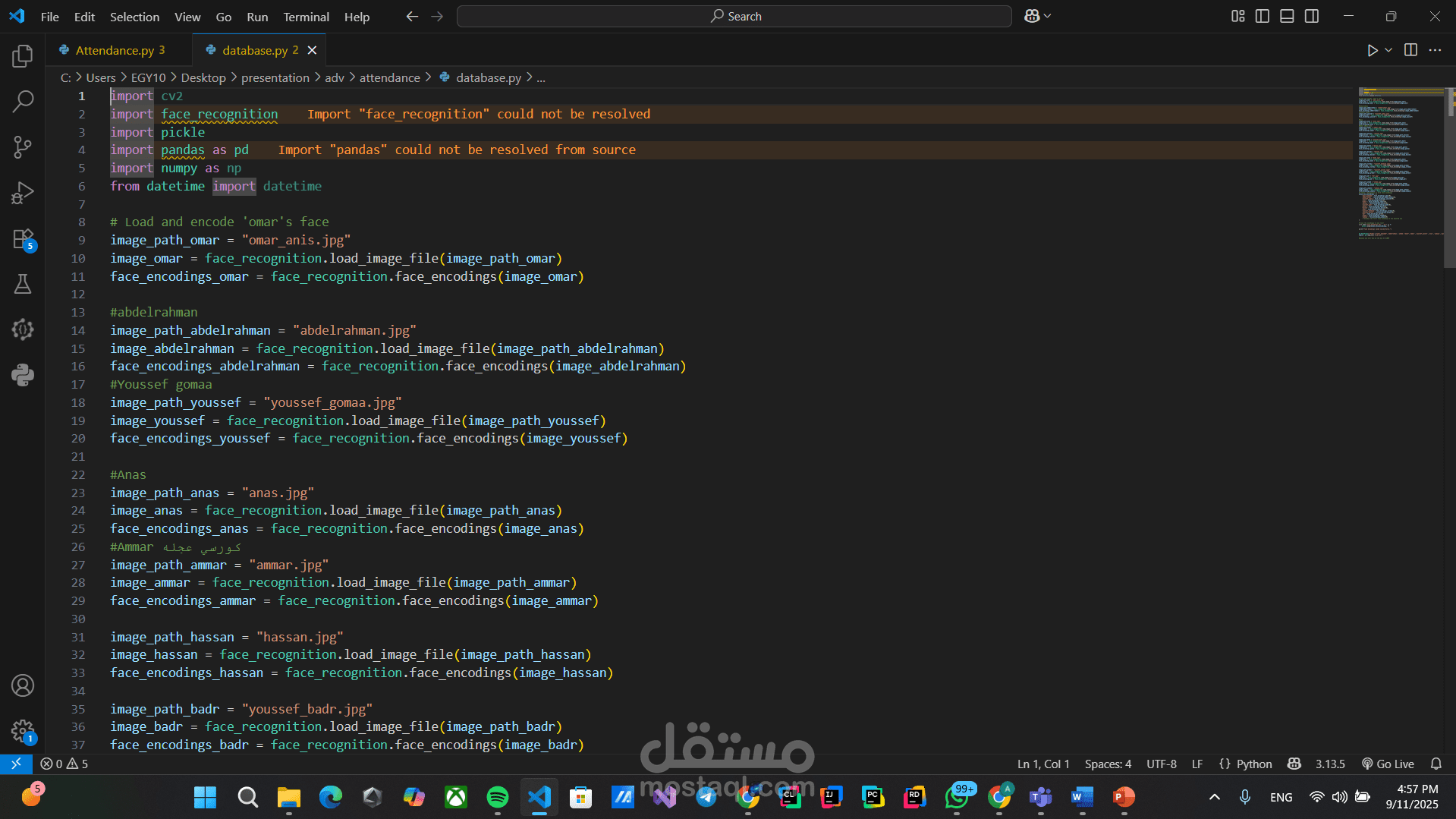Open the Run menu
1456x819 pixels.
pos(257,17)
